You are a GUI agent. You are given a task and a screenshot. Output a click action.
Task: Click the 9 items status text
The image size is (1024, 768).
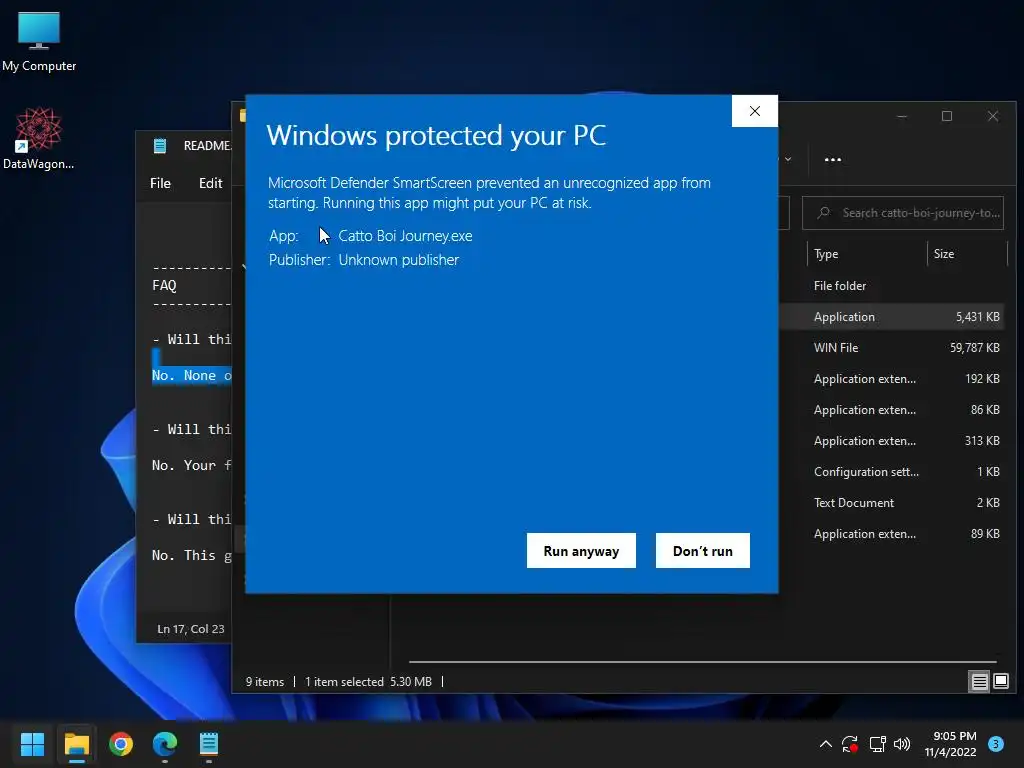[264, 682]
